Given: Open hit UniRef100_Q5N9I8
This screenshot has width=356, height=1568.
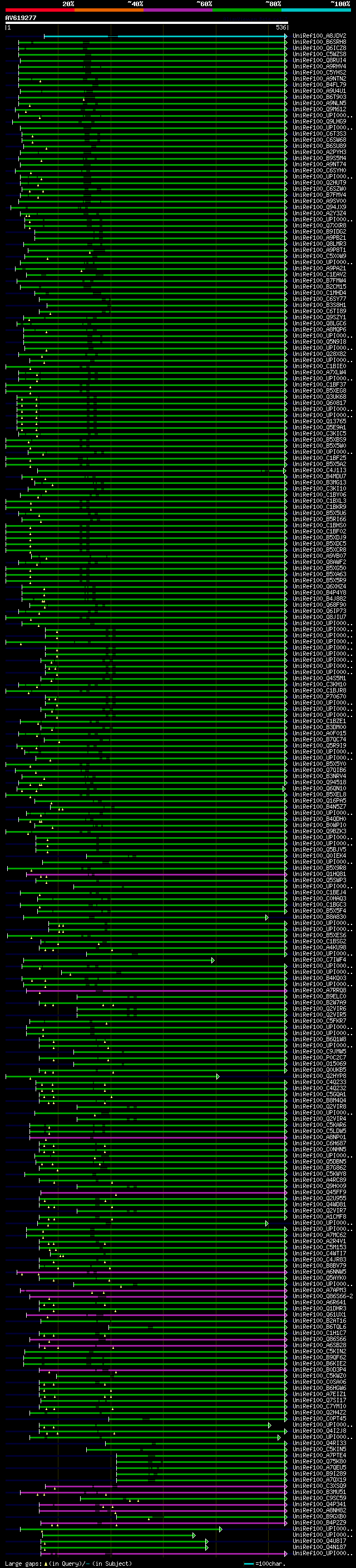Looking at the screenshot, I should pyautogui.click(x=319, y=342).
